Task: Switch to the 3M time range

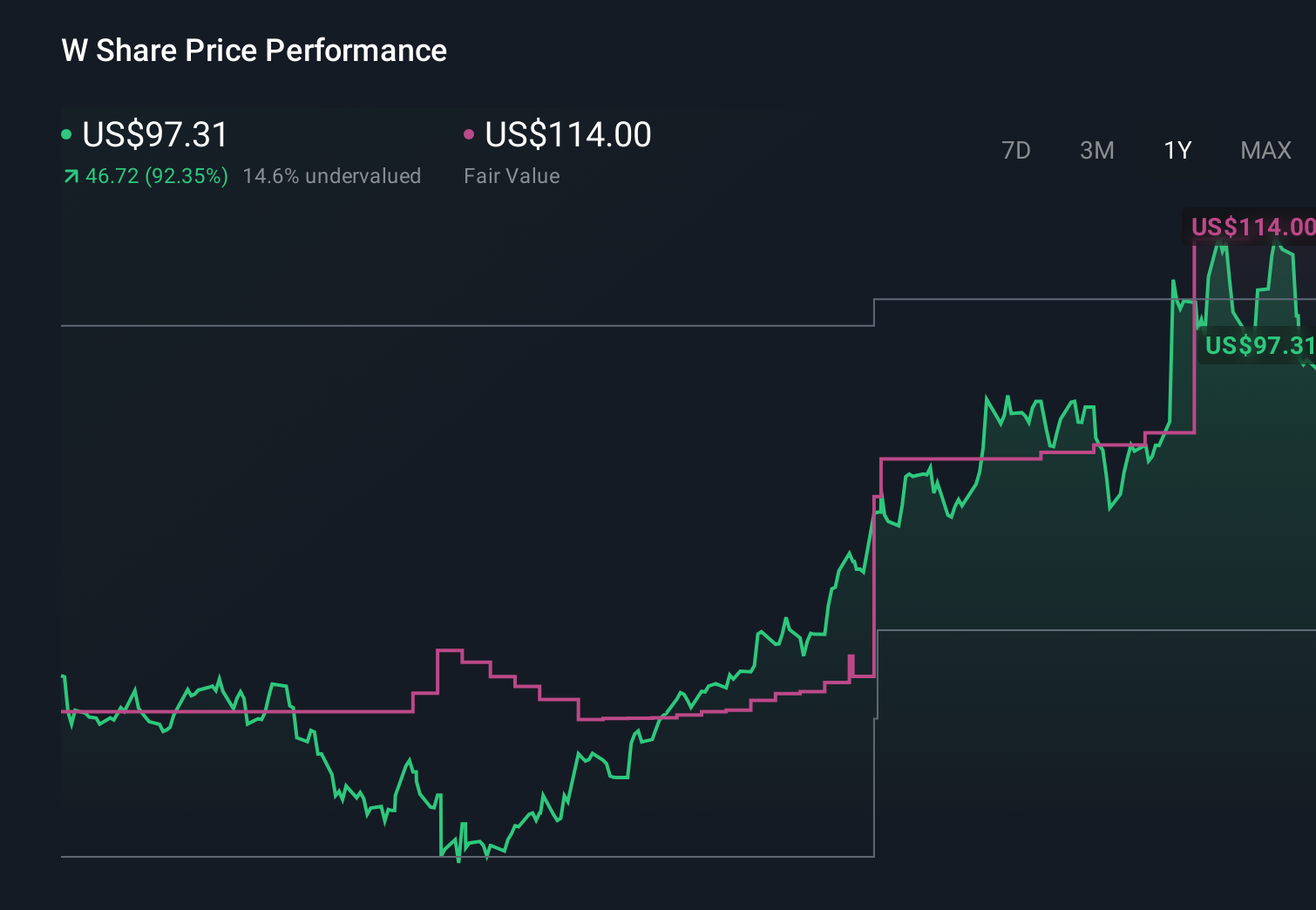Action: click(x=1096, y=150)
